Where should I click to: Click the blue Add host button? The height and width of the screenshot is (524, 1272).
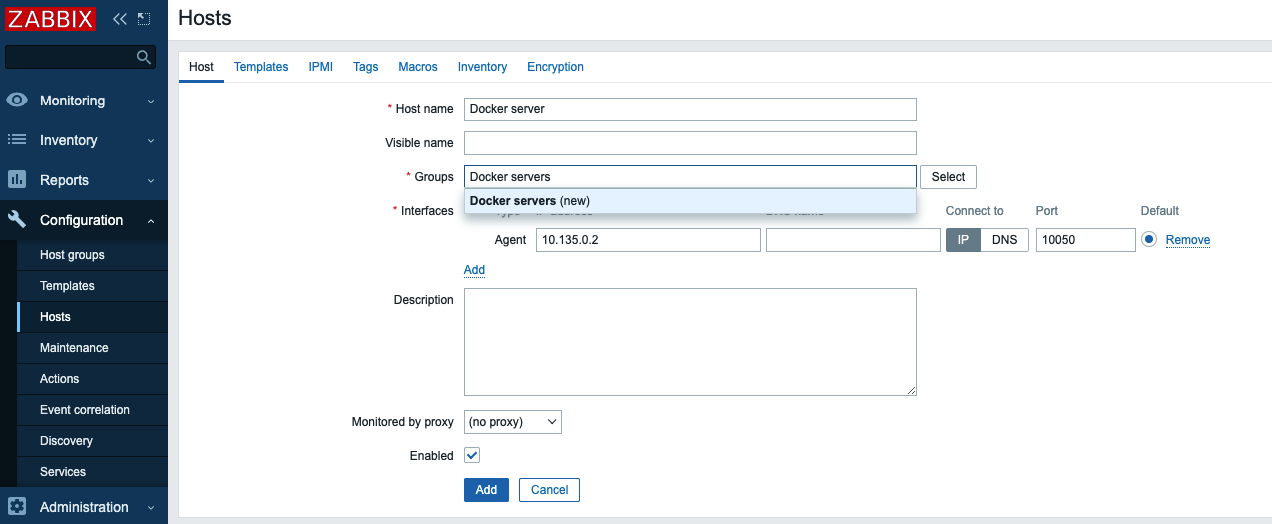pos(486,490)
